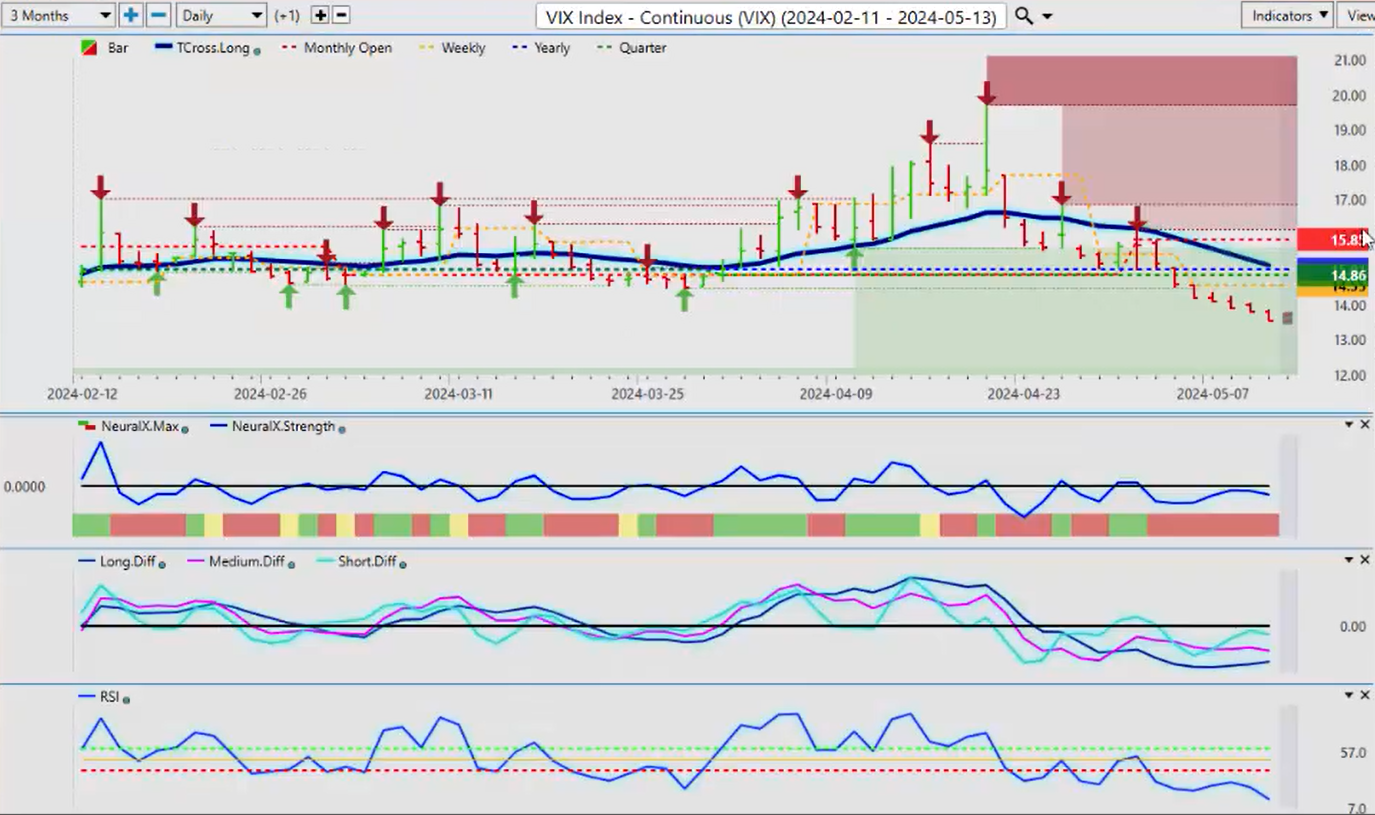Click the blue minus zoom-out button
The image size is (1375, 815).
(158, 16)
